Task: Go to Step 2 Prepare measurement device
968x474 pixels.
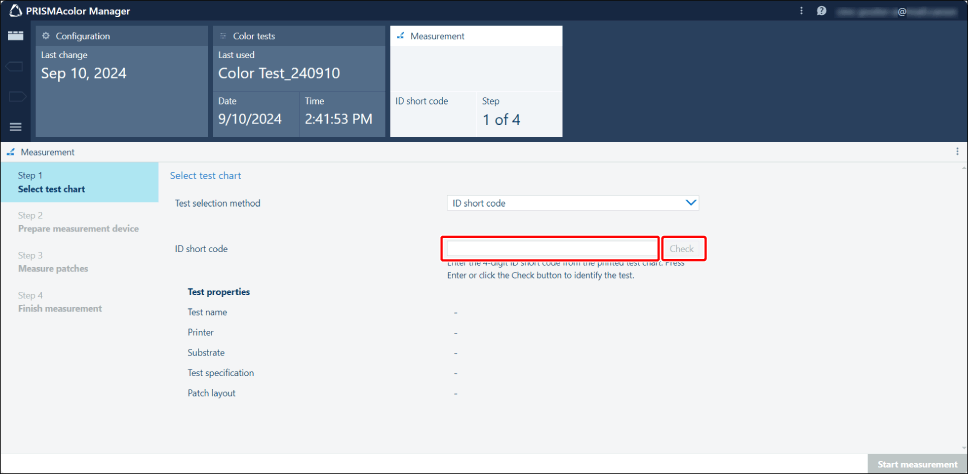Action: click(79, 222)
